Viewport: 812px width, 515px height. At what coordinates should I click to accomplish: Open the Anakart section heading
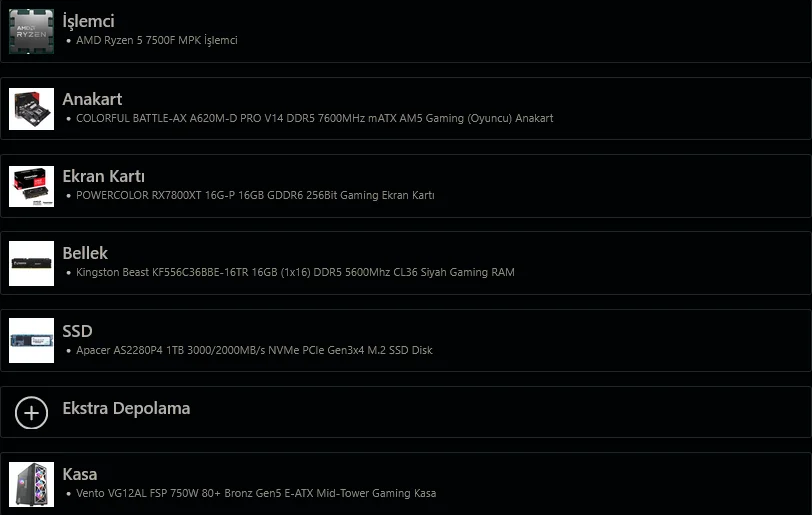coord(92,99)
